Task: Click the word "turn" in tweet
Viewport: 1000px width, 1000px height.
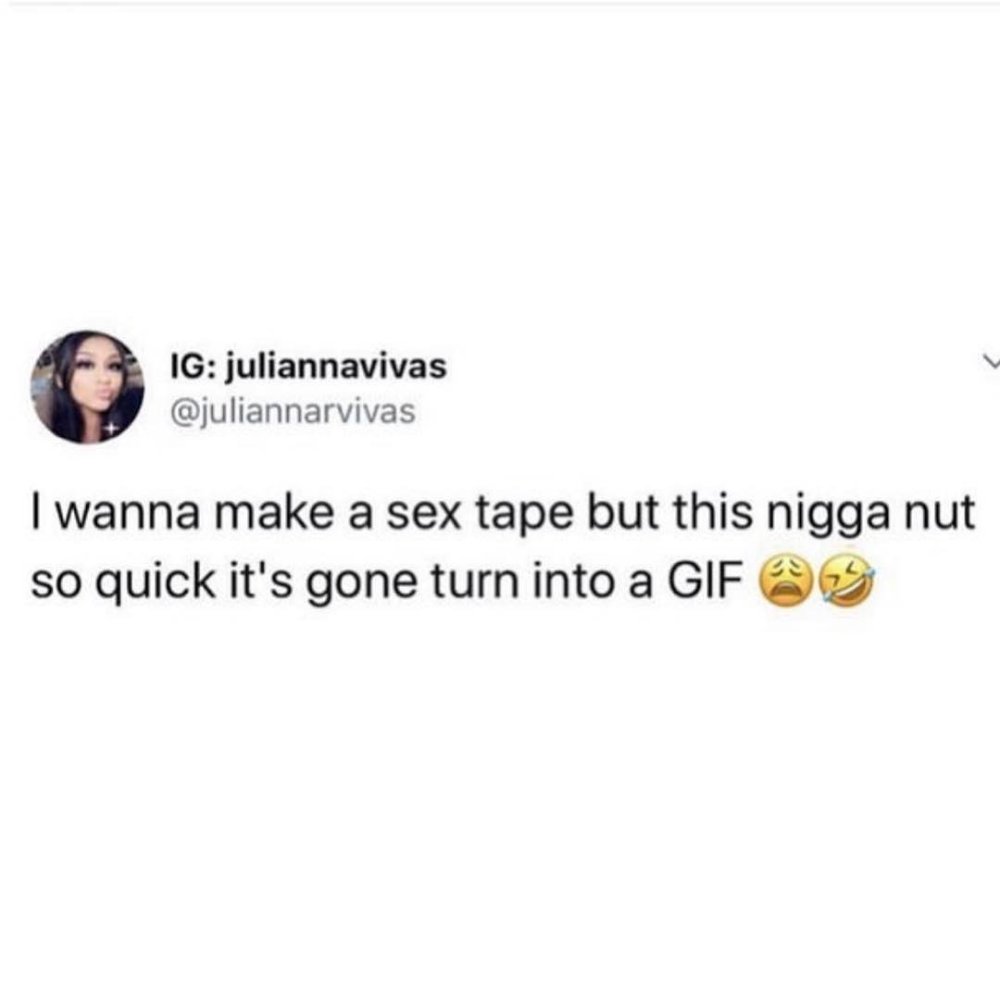Action: click(474, 582)
